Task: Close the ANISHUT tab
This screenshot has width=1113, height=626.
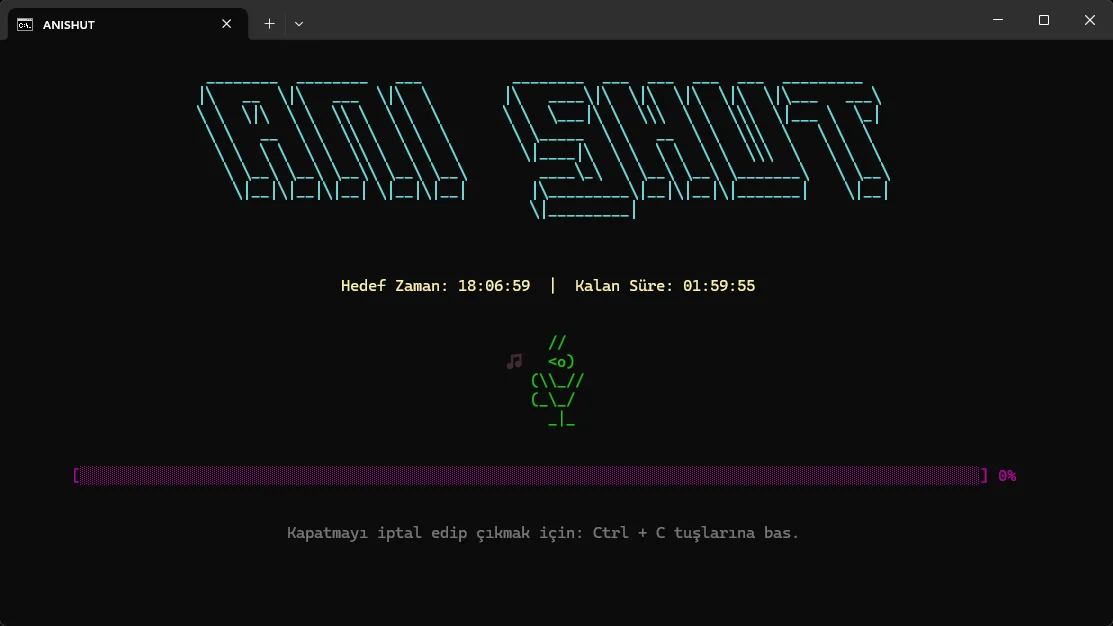Action: point(226,24)
